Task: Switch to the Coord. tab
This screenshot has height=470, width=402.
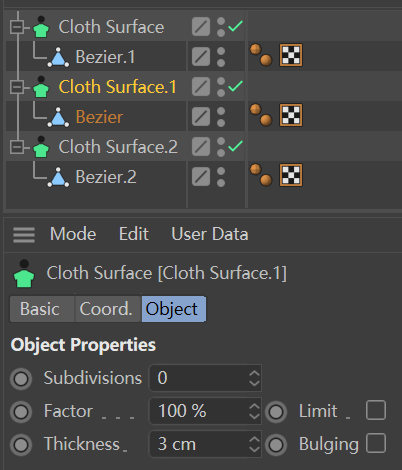Action: pos(106,309)
